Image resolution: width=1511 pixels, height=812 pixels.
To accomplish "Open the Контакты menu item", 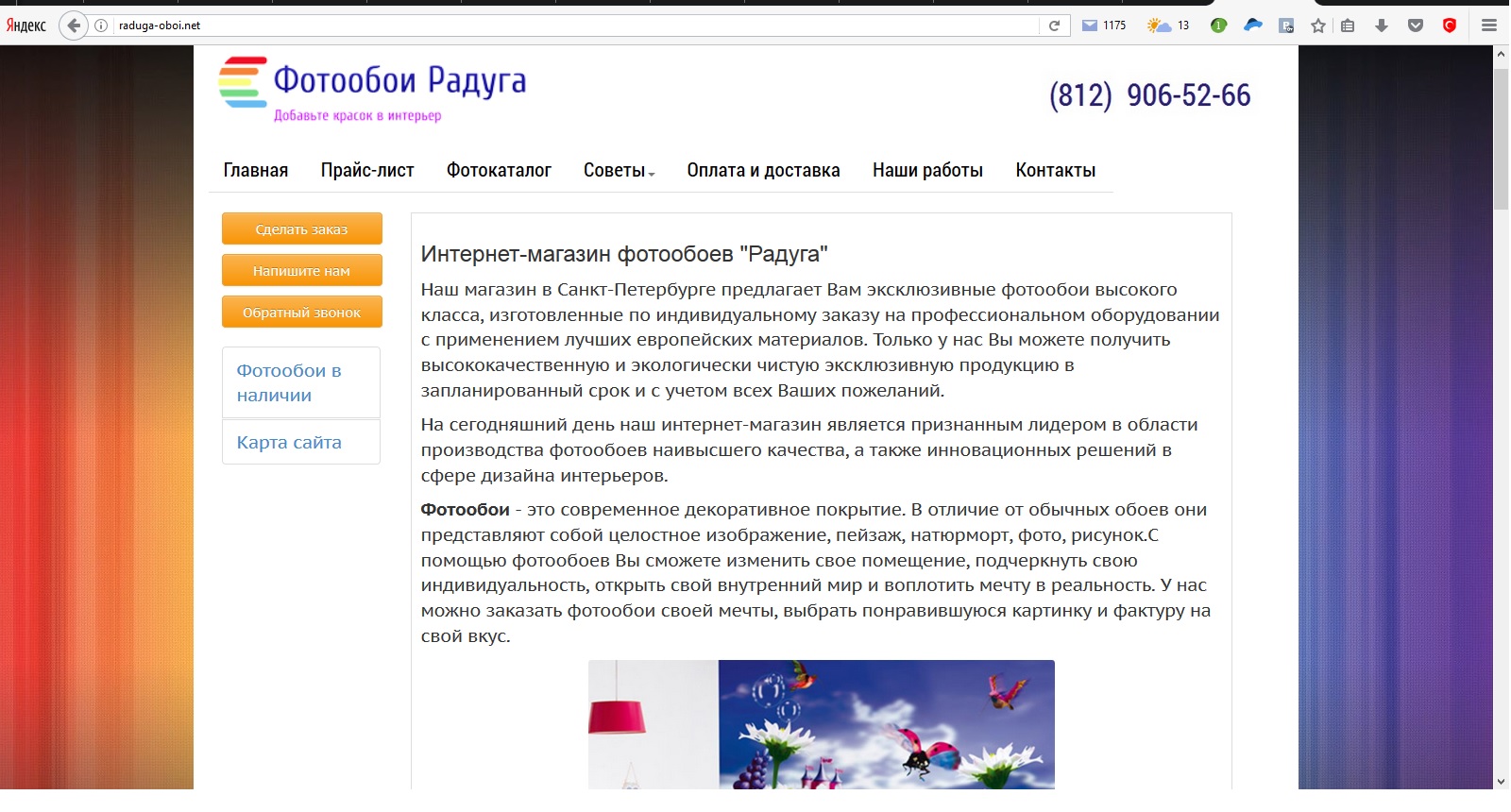I will point(1056,170).
